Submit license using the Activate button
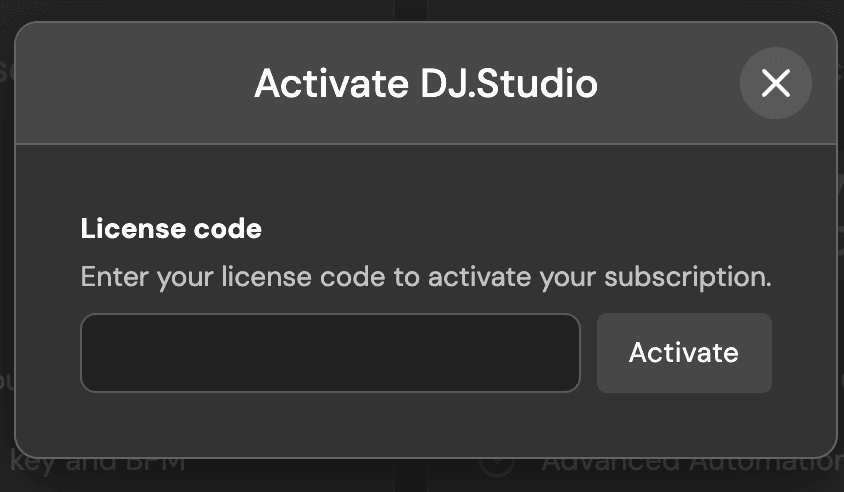This screenshot has height=492, width=844. pyautogui.click(x=684, y=353)
